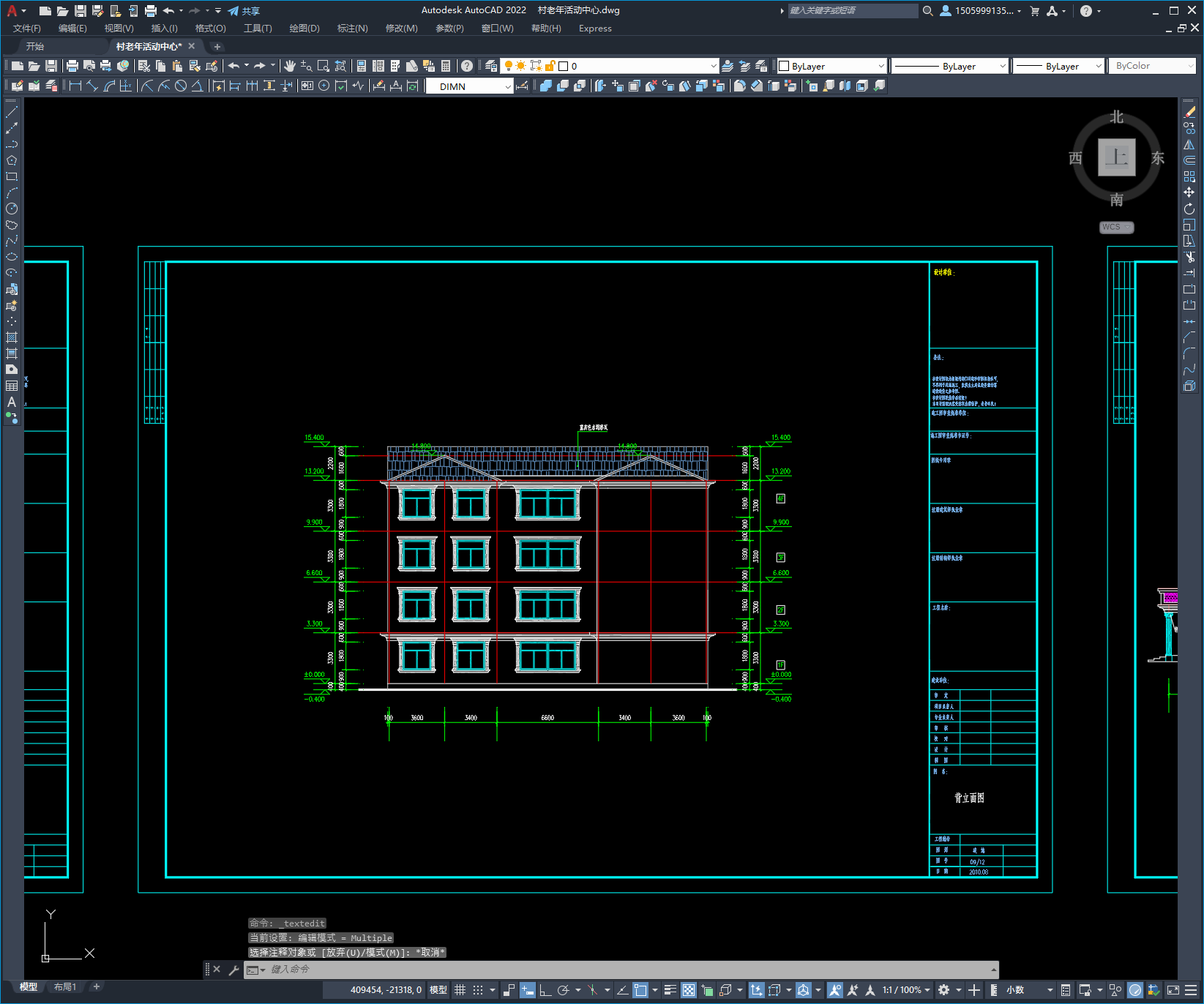Open the 标注(N) menu
Viewport: 1204px width, 1004px height.
(352, 29)
